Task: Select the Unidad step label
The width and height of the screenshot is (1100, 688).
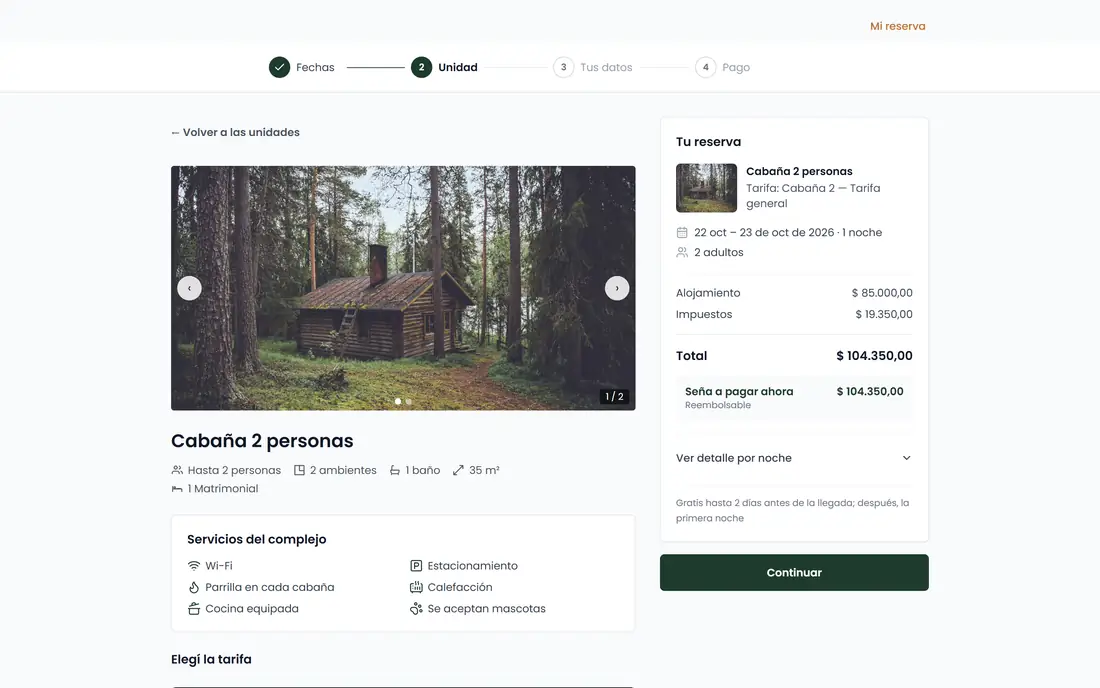Action: (457, 67)
